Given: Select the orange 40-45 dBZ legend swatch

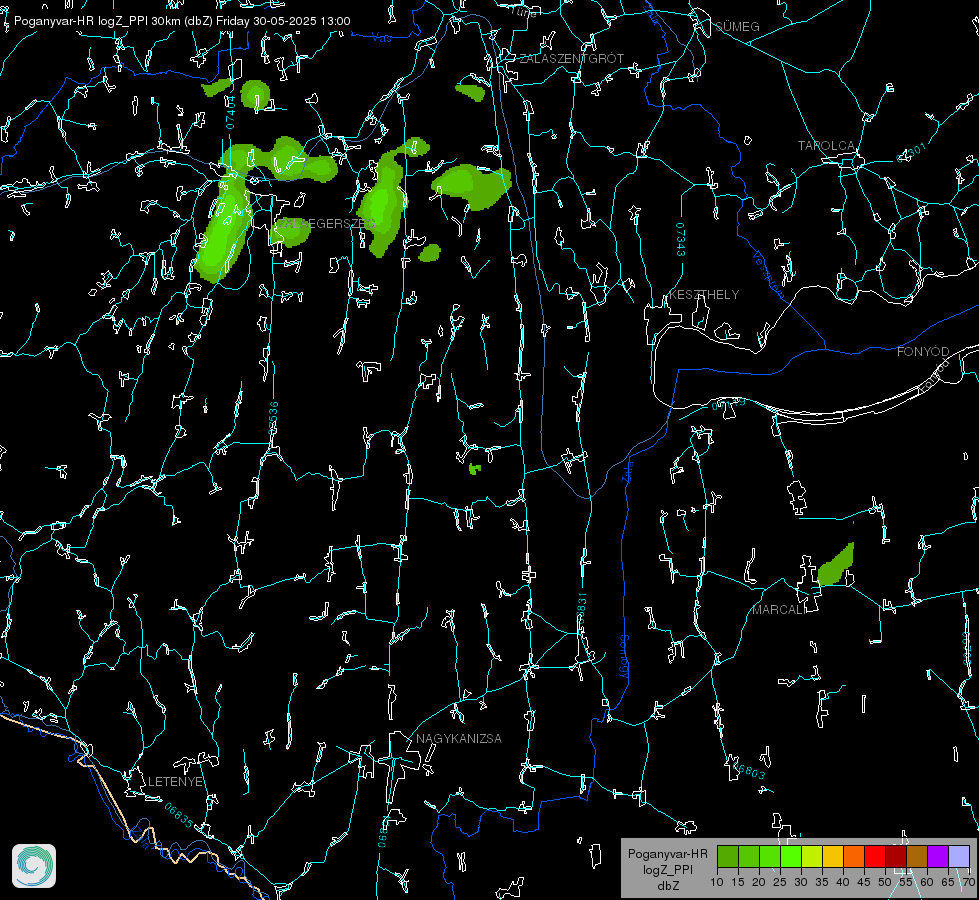Looking at the screenshot, I should pos(854,856).
